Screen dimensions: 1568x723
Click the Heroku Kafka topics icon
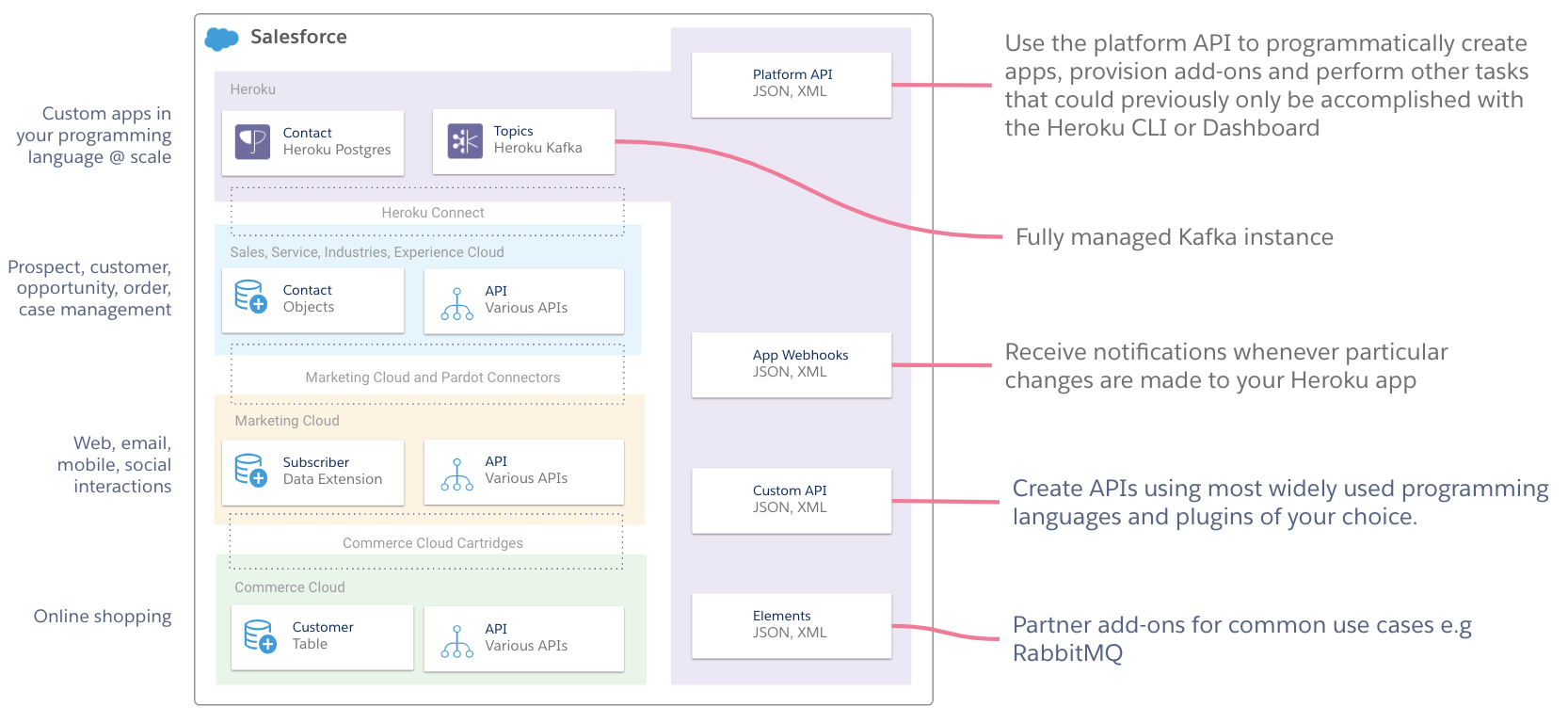(465, 141)
